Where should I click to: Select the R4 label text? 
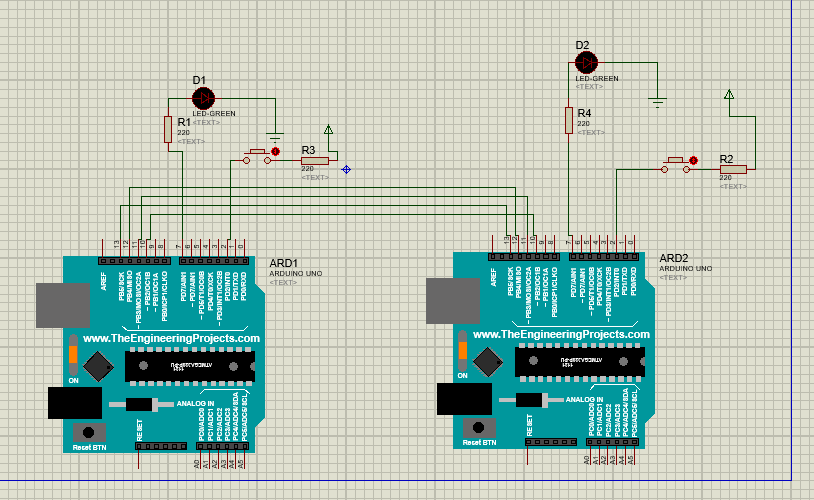coord(584,113)
